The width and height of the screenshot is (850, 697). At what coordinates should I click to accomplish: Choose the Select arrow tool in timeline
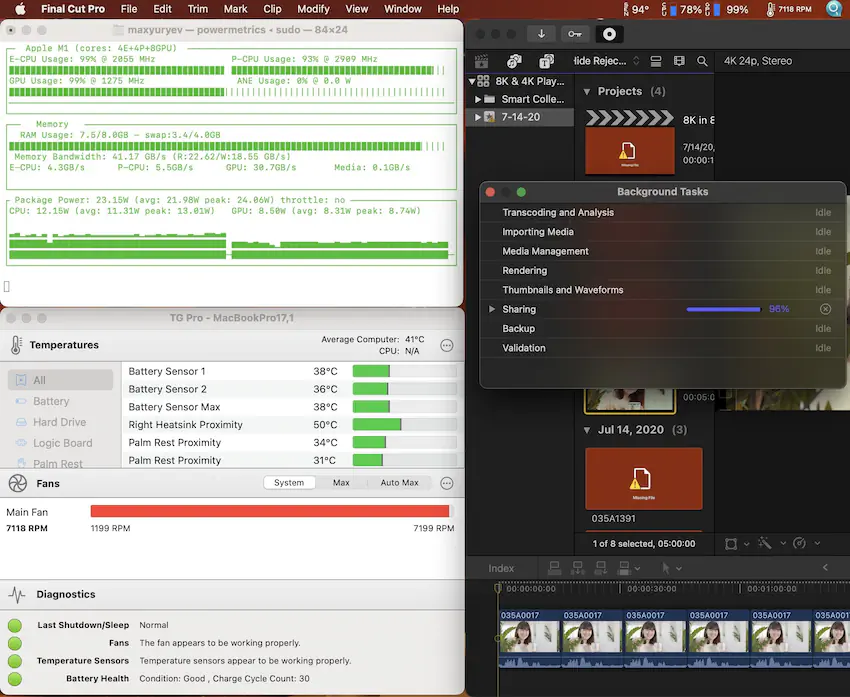coord(666,568)
